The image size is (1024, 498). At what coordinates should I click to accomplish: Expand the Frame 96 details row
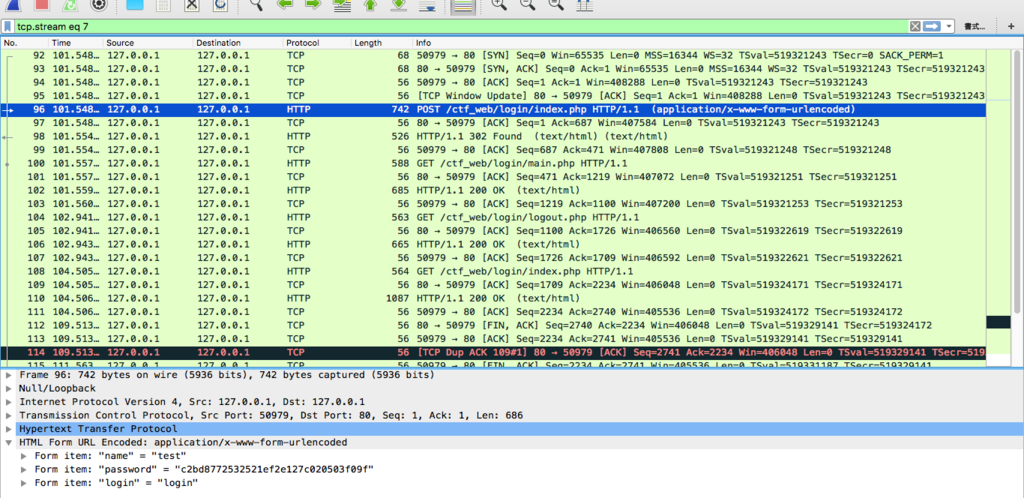(9, 375)
